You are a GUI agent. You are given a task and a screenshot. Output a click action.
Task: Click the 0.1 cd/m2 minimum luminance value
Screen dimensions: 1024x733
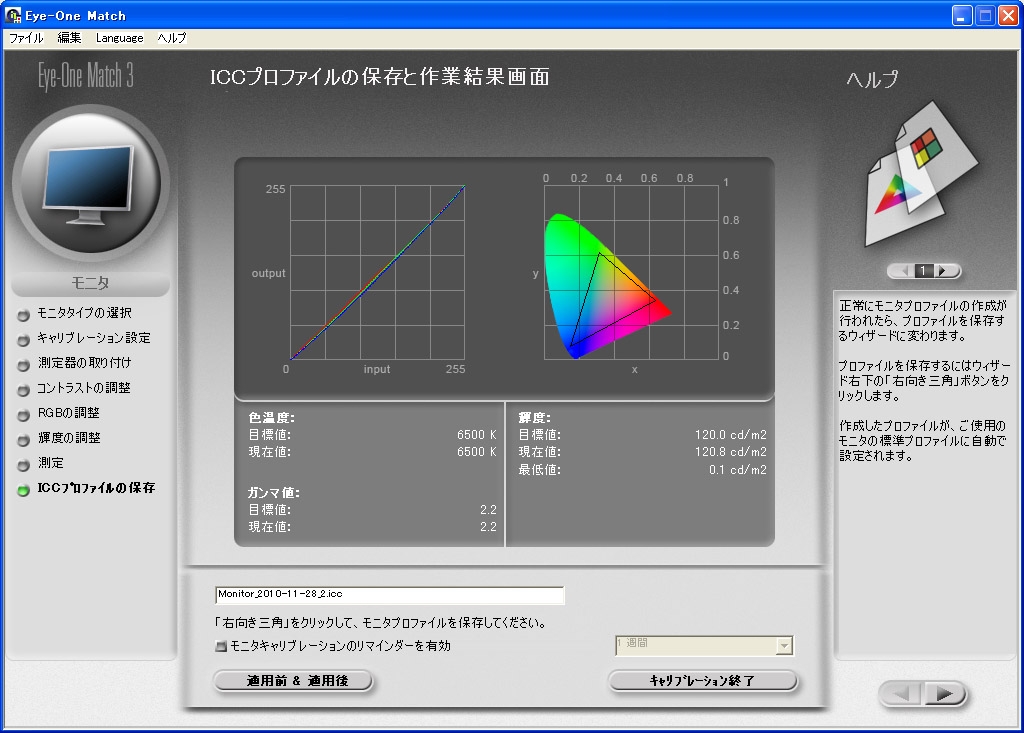[x=737, y=469]
